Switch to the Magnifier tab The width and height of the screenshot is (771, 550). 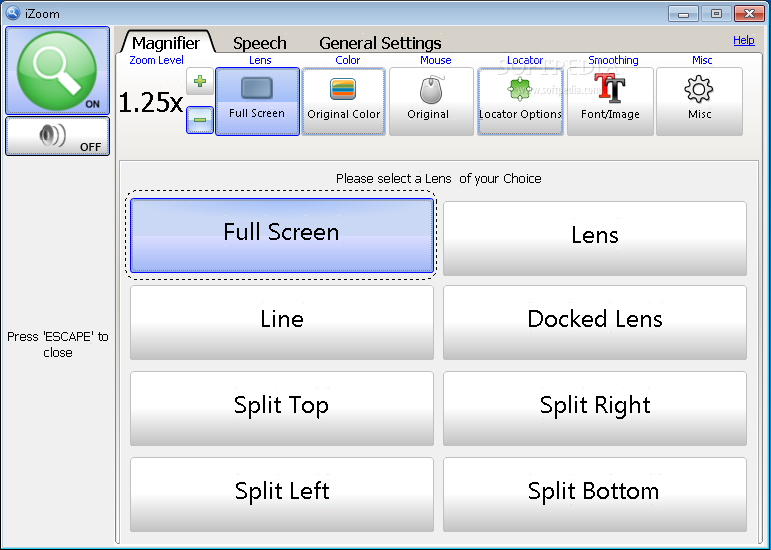[166, 43]
